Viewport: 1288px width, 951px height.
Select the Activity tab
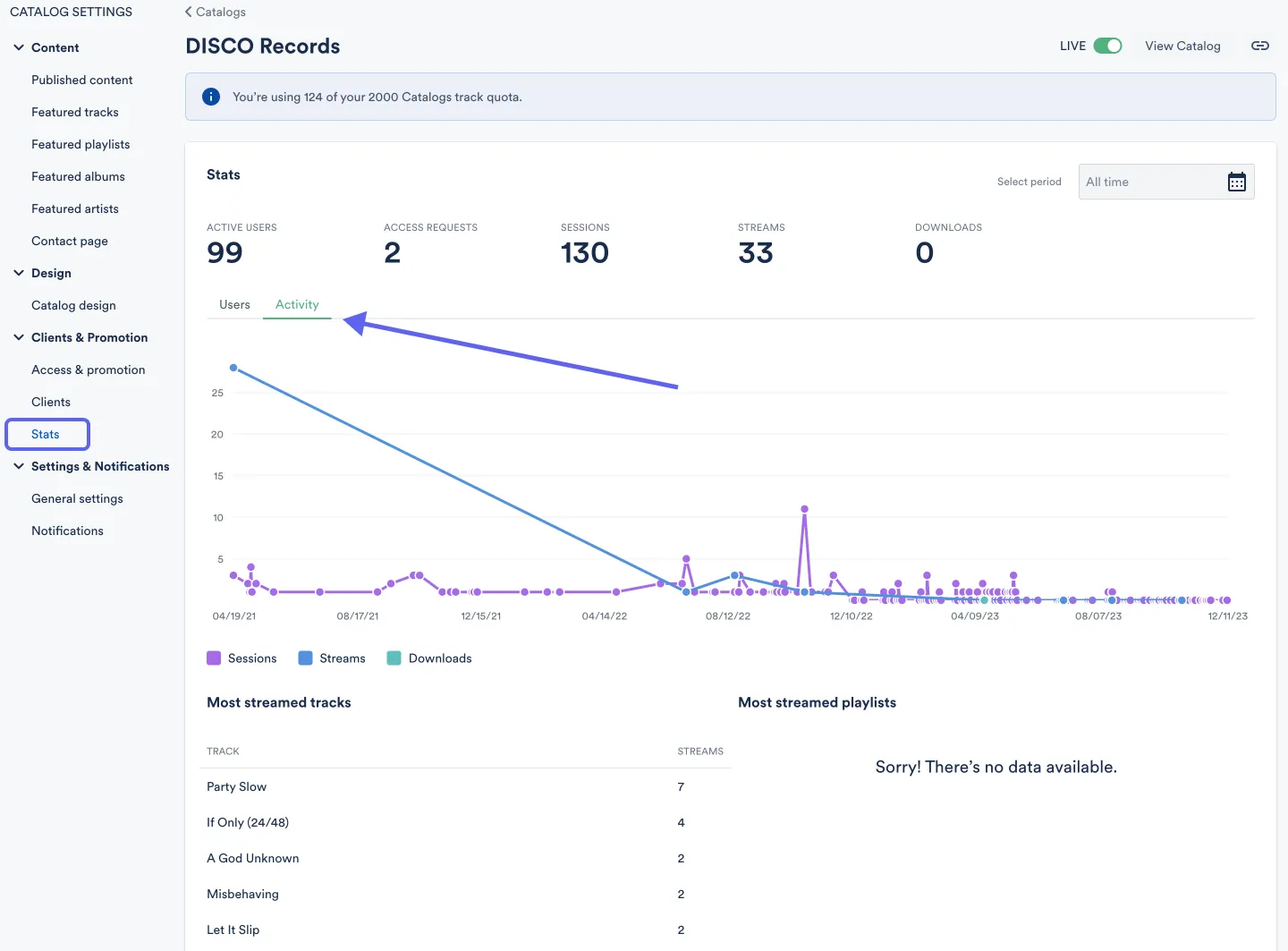click(297, 305)
